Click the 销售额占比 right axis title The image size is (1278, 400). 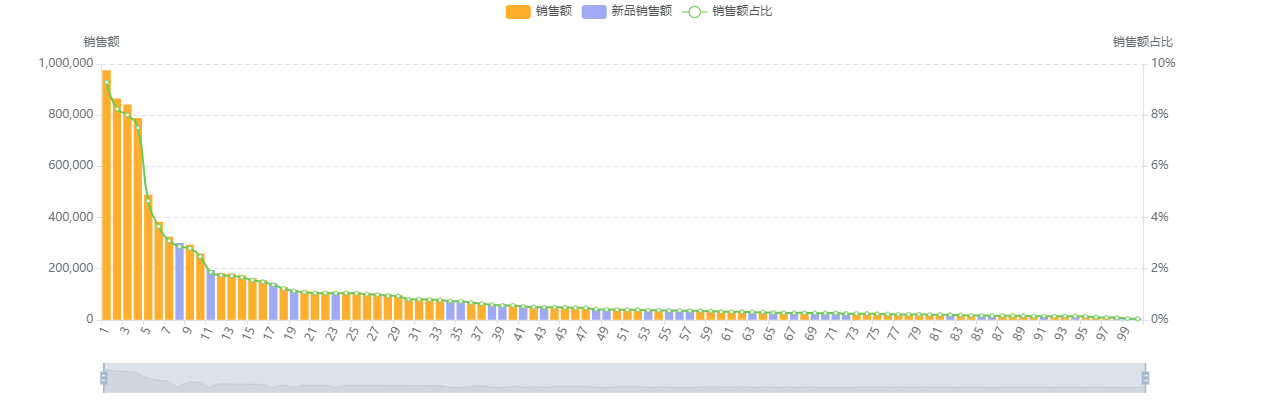click(x=1143, y=42)
